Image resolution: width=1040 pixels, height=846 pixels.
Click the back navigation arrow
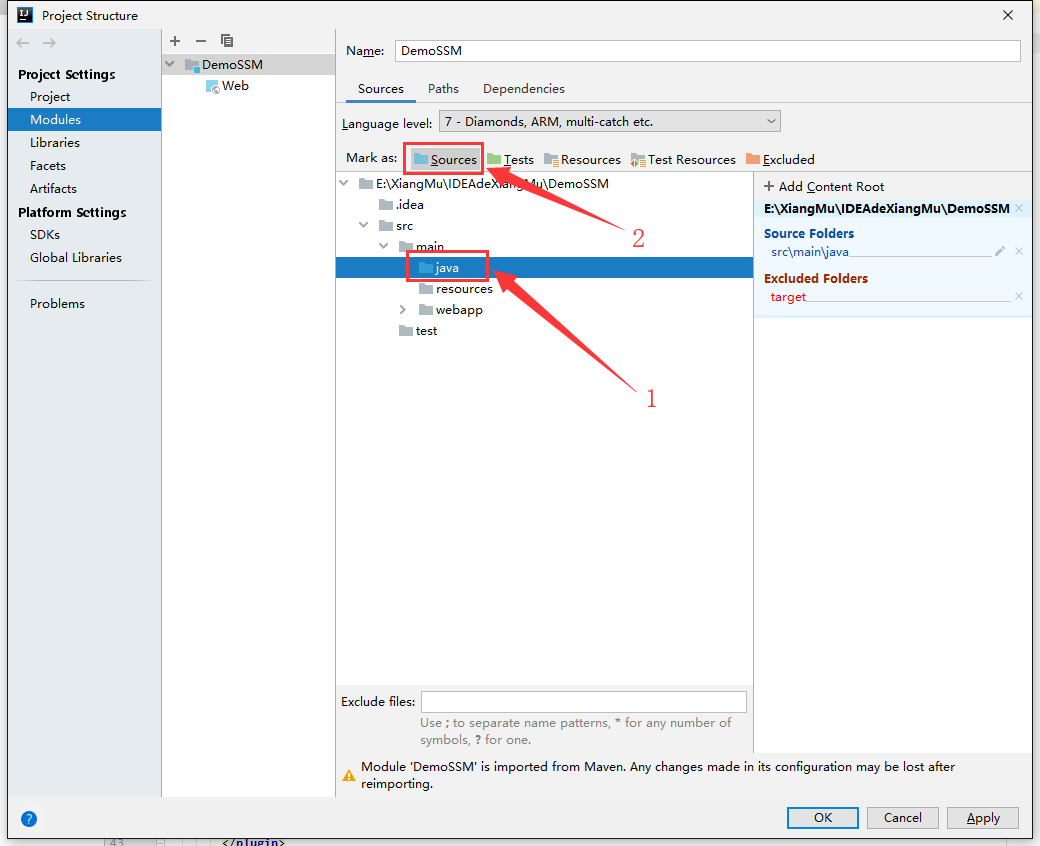click(23, 43)
